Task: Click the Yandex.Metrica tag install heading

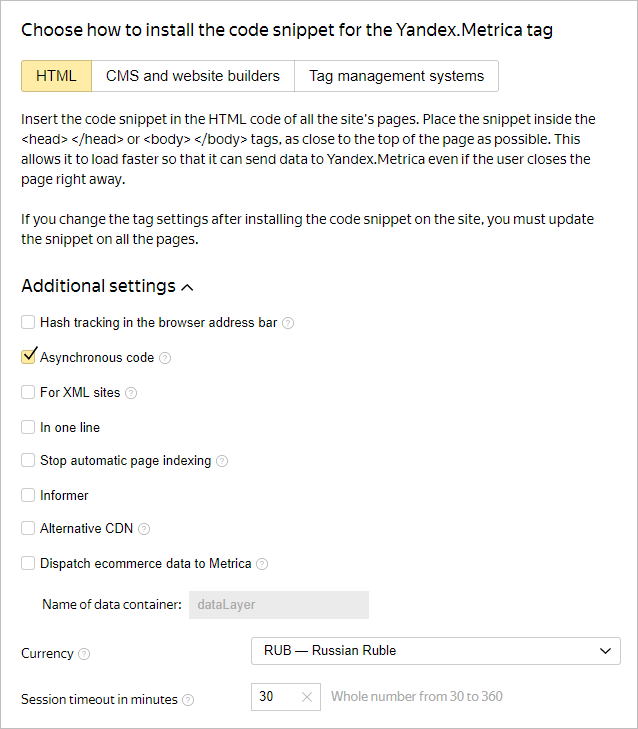Action: (x=287, y=30)
